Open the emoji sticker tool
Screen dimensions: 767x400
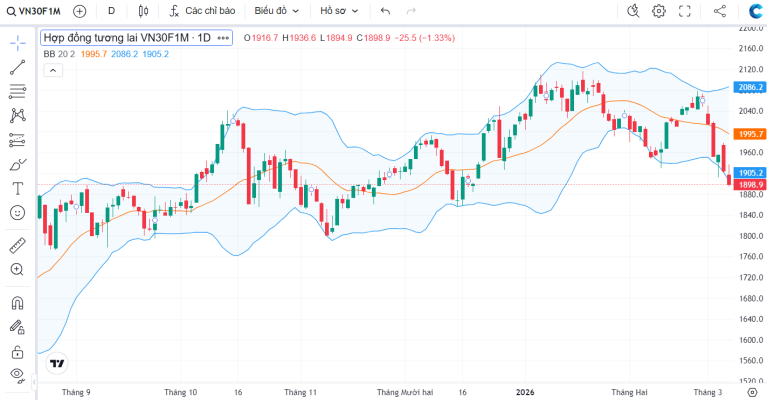(18, 213)
